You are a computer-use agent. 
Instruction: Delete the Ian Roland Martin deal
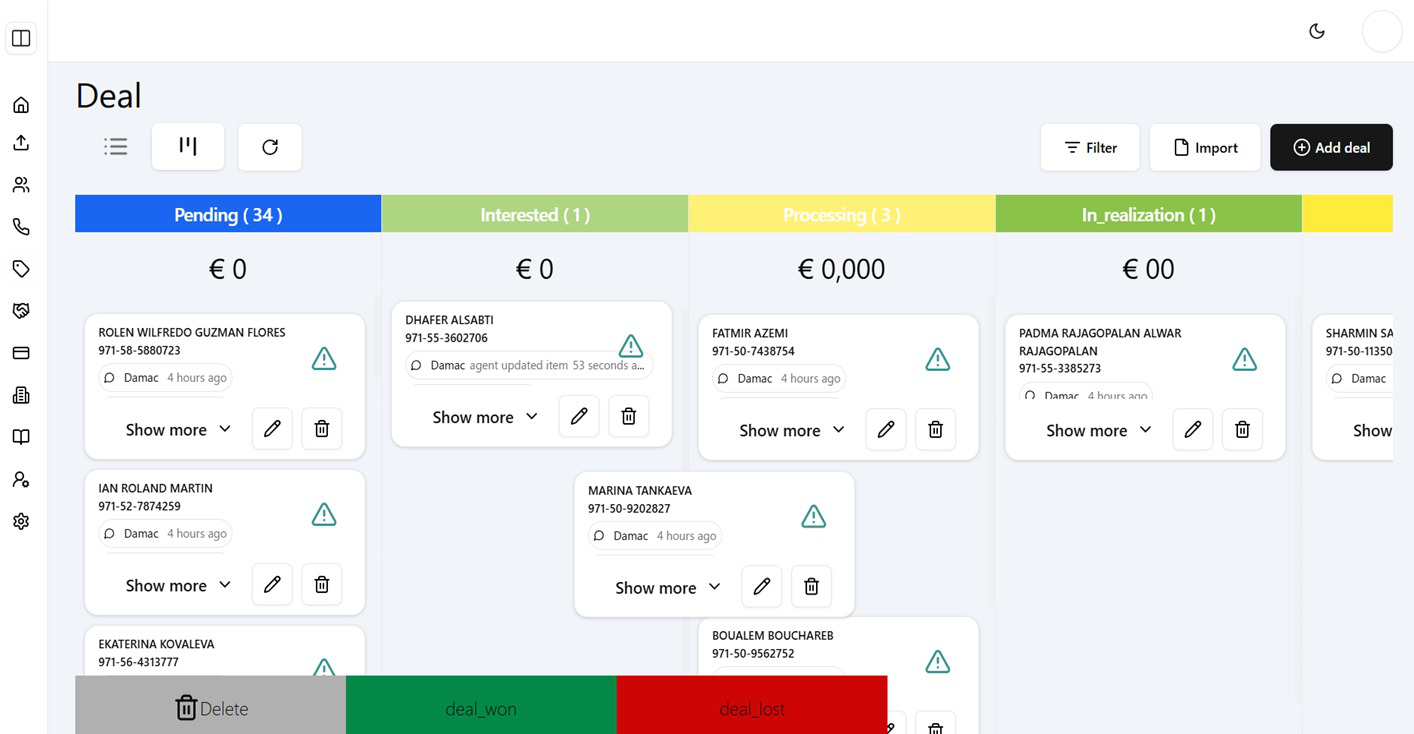[322, 585]
